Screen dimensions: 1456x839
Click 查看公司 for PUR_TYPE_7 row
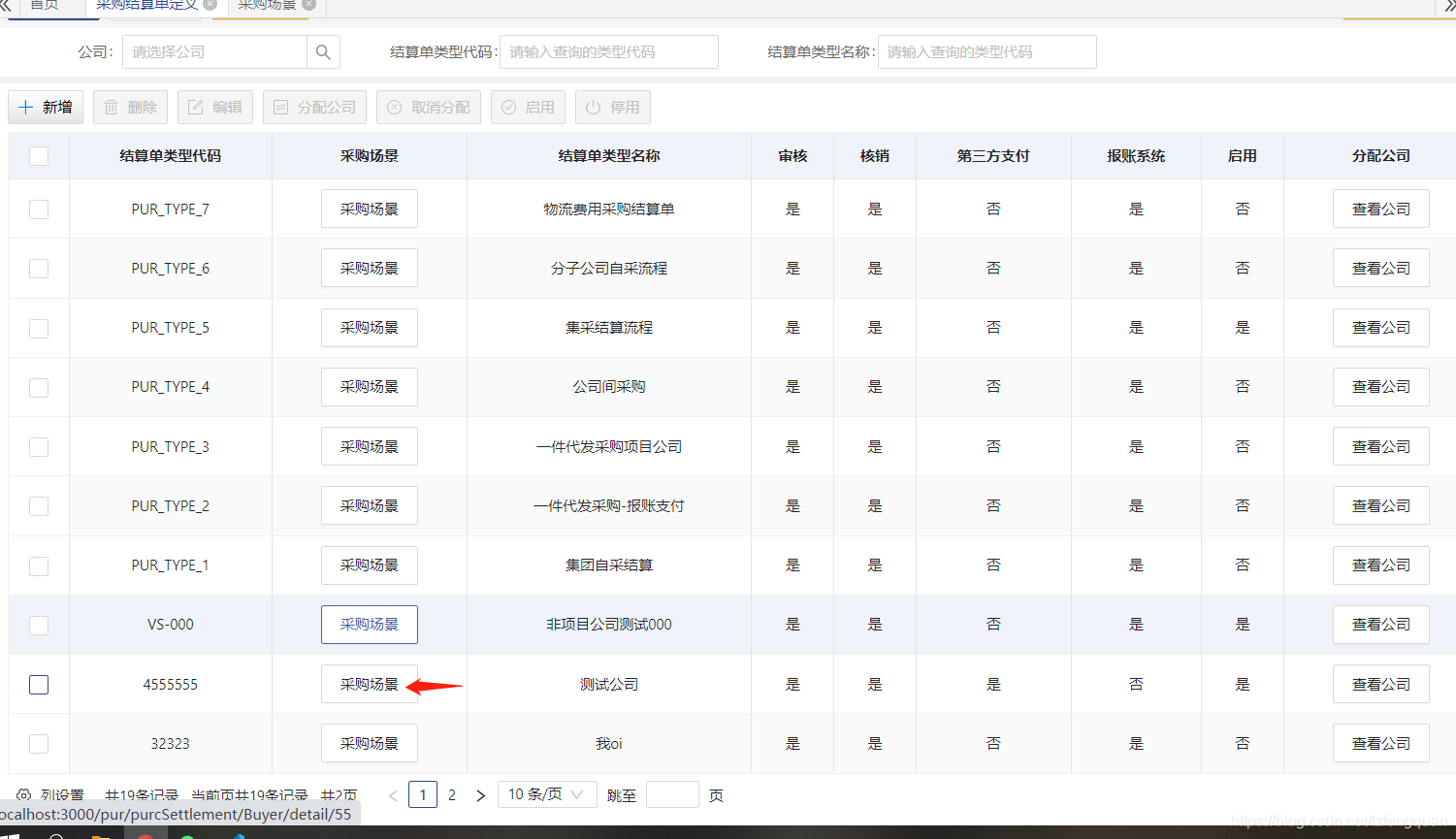coord(1381,209)
